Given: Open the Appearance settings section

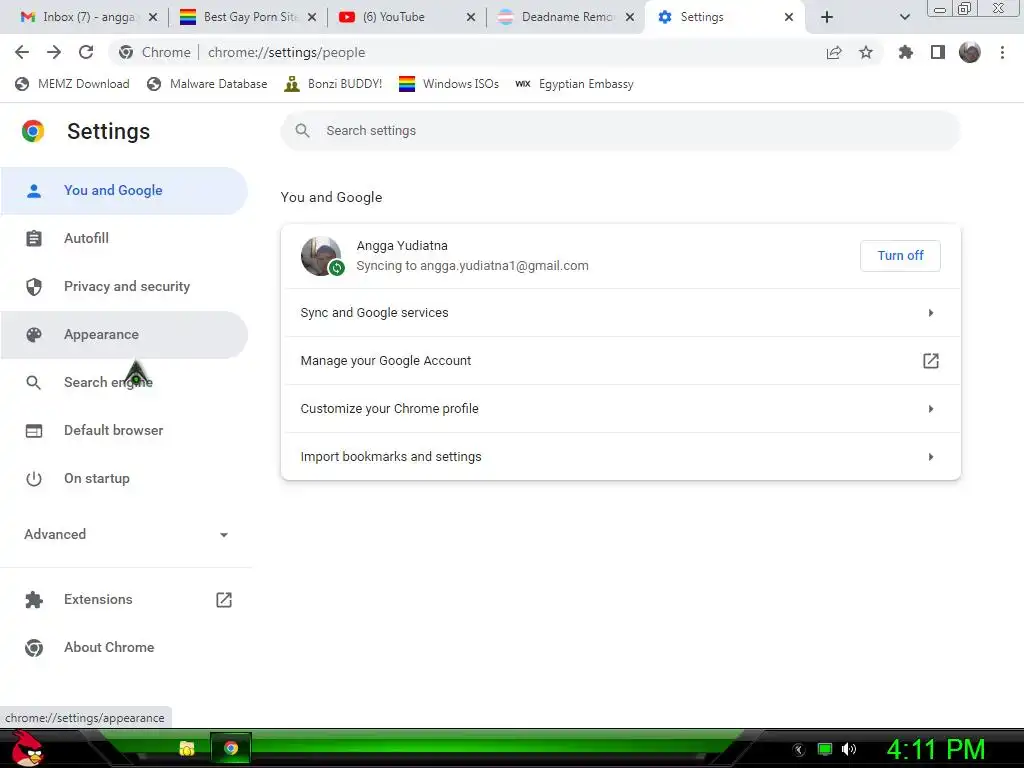Looking at the screenshot, I should tap(124, 334).
